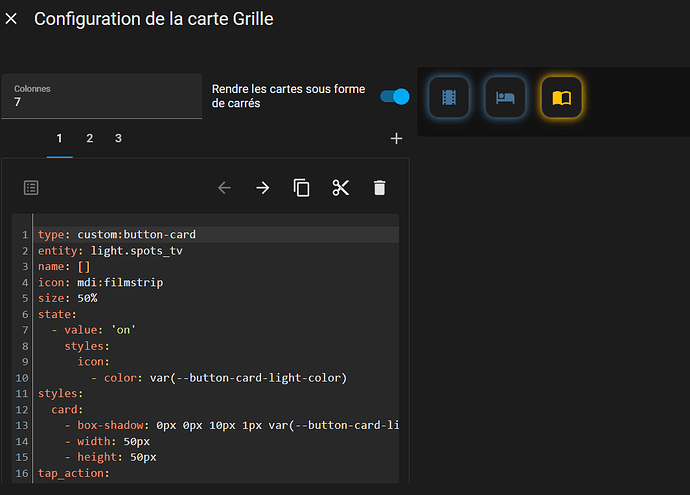This screenshot has width=690, height=495.
Task: Switch to card tab 2
Action: (89, 139)
